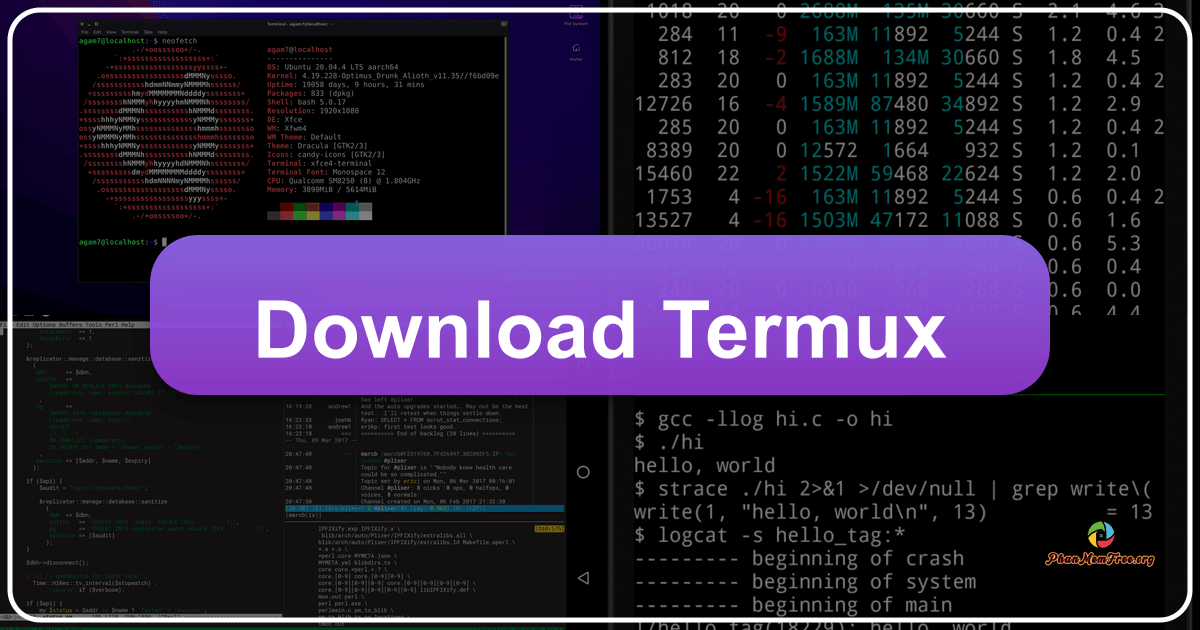Open the View menu in the terminal
1200x630 pixels.
110,31
